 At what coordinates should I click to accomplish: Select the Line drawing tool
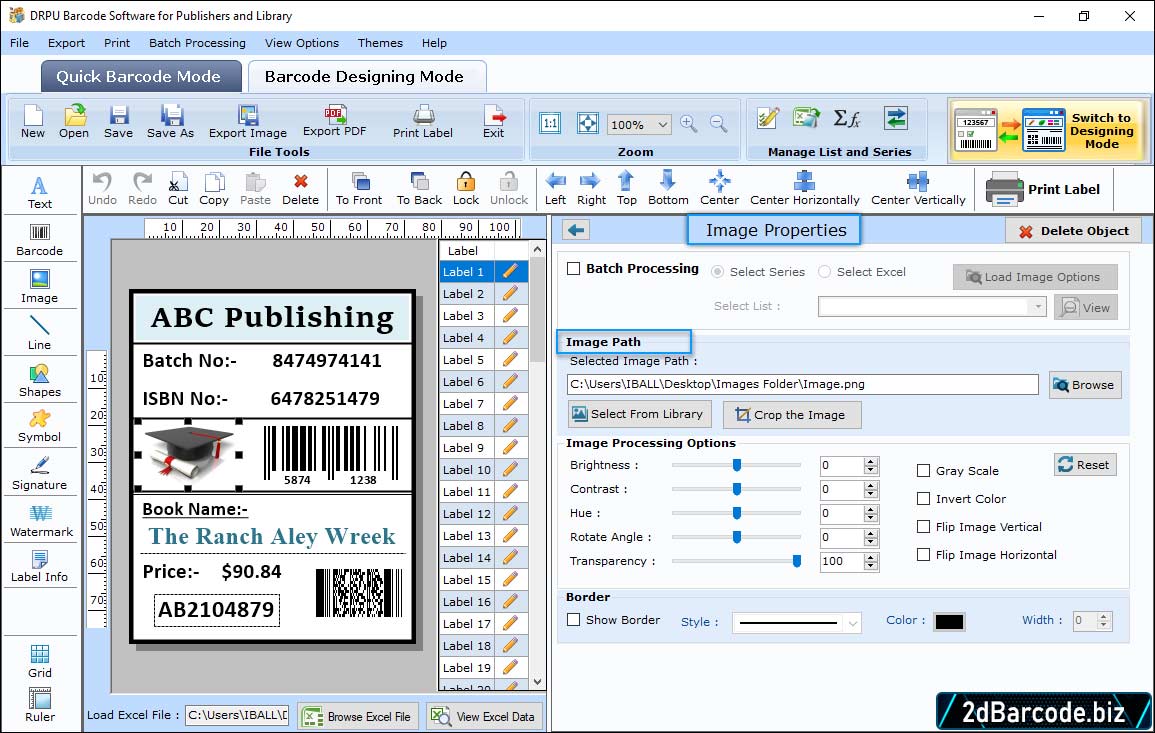coord(40,333)
